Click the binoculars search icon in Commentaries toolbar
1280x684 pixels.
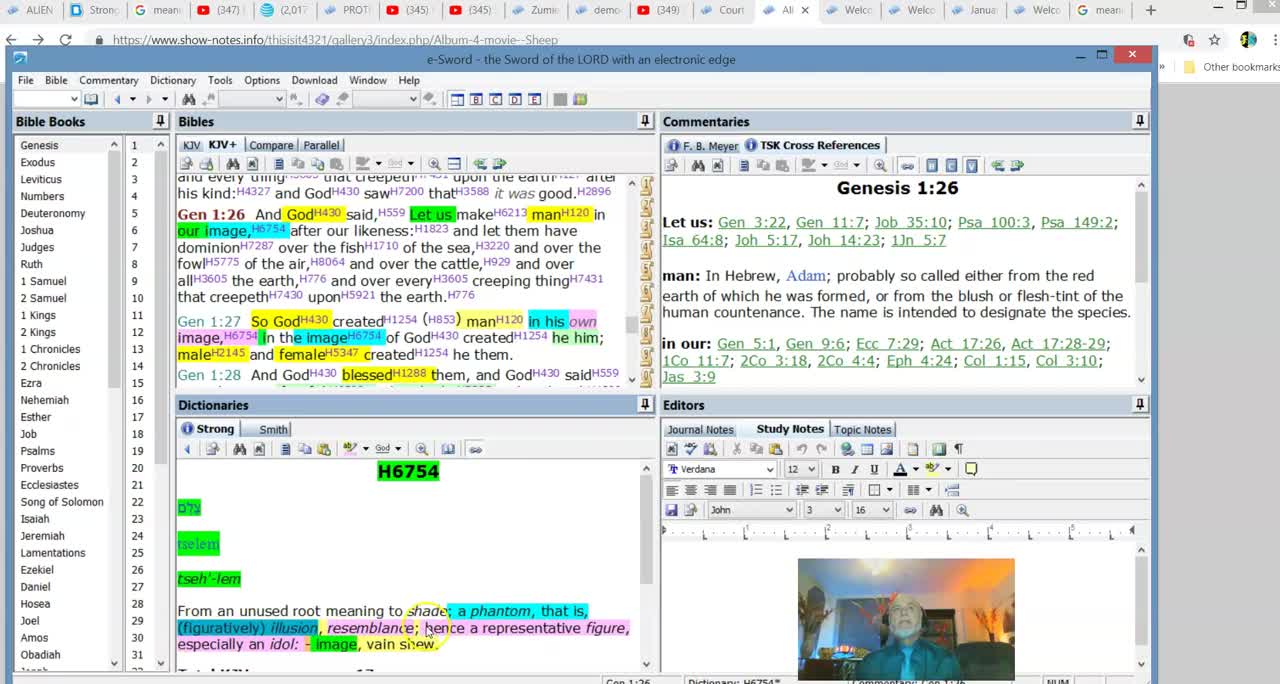tap(698, 165)
